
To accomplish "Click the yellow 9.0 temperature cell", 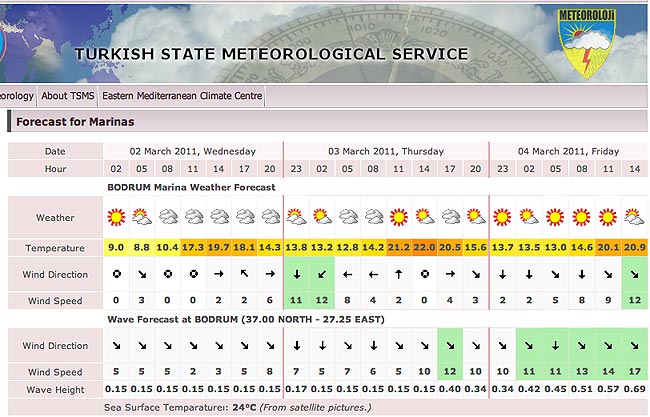I will [116, 247].
